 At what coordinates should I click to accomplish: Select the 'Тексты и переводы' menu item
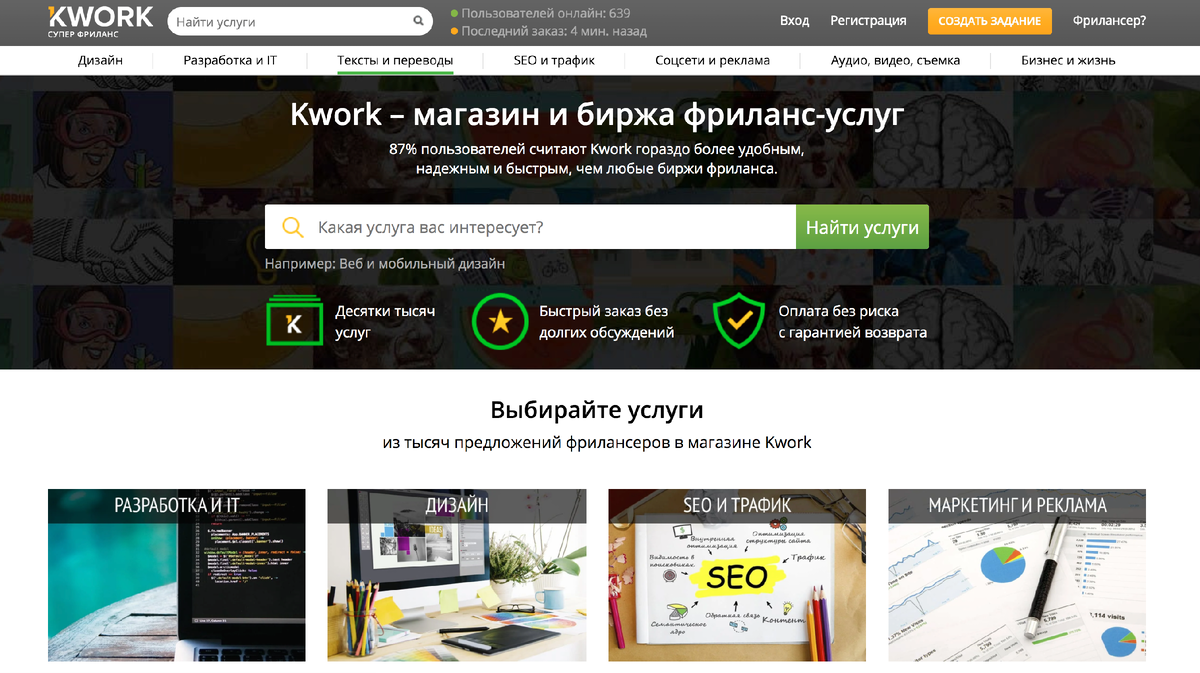pyautogui.click(x=395, y=60)
